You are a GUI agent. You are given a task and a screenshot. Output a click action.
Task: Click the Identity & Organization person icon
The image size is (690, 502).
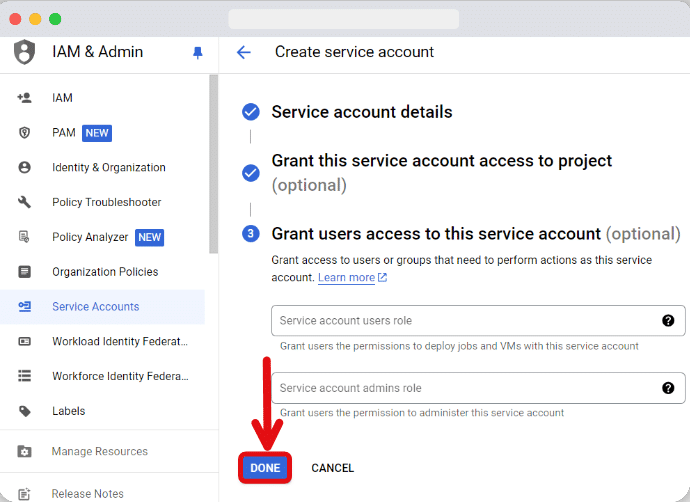point(24,167)
